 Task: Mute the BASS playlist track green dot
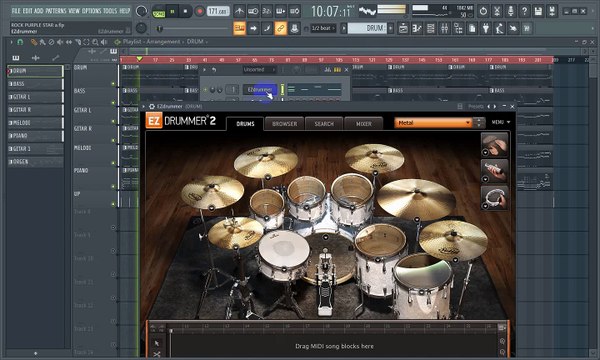pos(113,103)
